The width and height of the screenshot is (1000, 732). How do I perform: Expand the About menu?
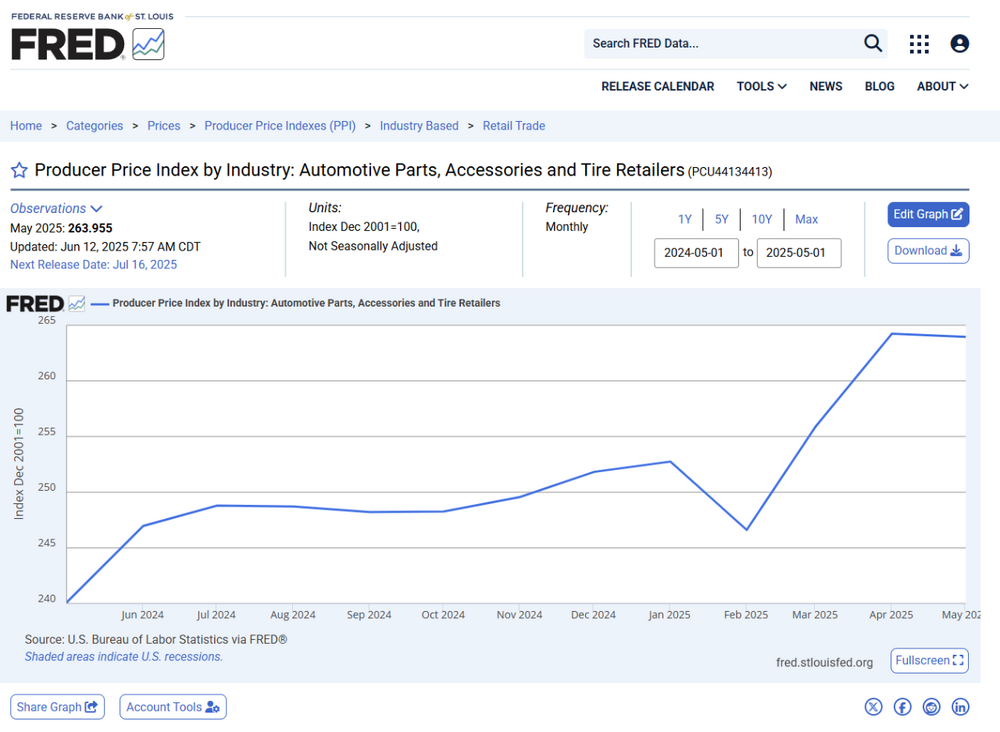[942, 87]
